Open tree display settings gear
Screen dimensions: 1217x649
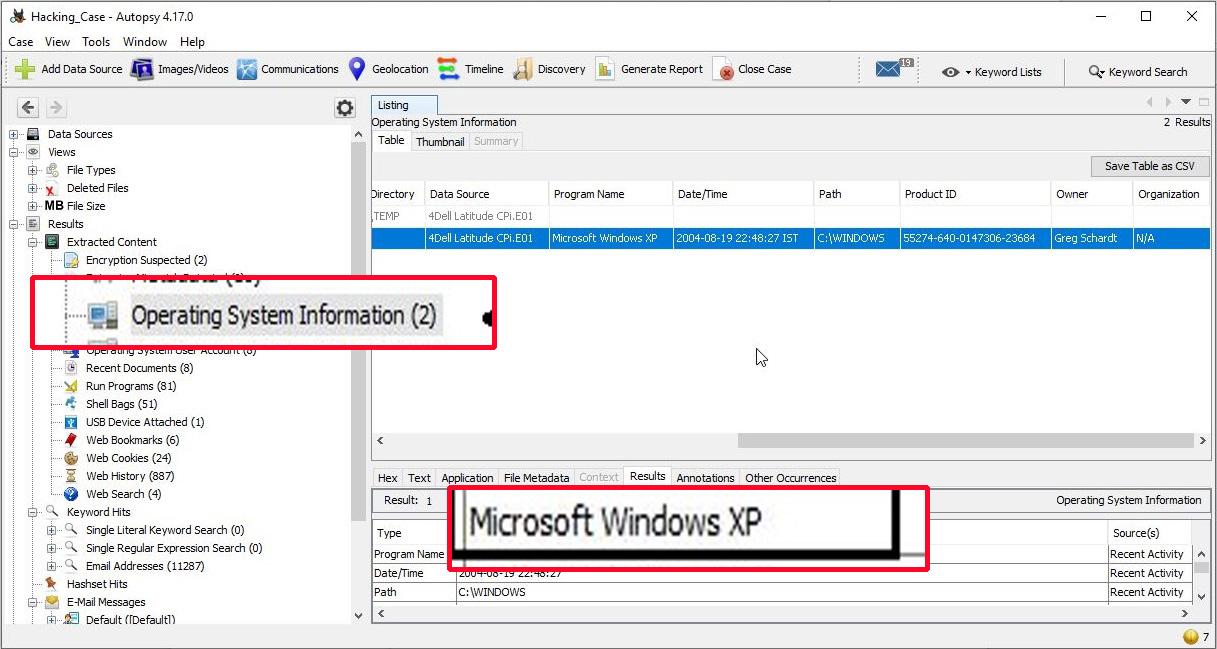[345, 108]
